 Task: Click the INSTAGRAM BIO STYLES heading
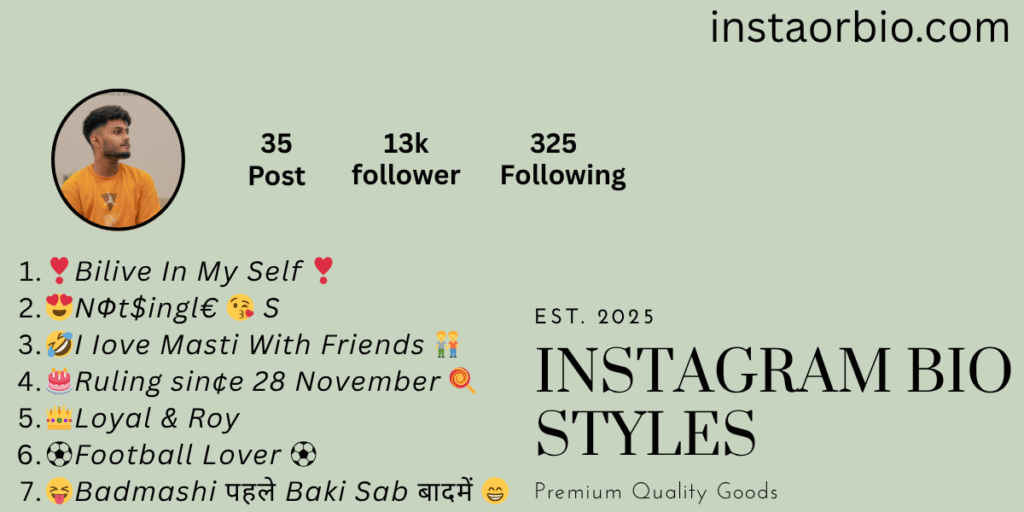[773, 404]
